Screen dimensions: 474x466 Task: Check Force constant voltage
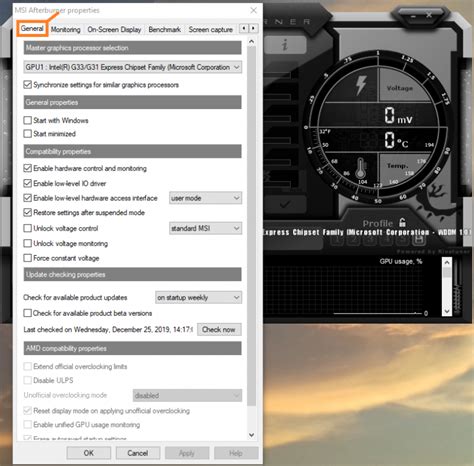click(x=28, y=258)
